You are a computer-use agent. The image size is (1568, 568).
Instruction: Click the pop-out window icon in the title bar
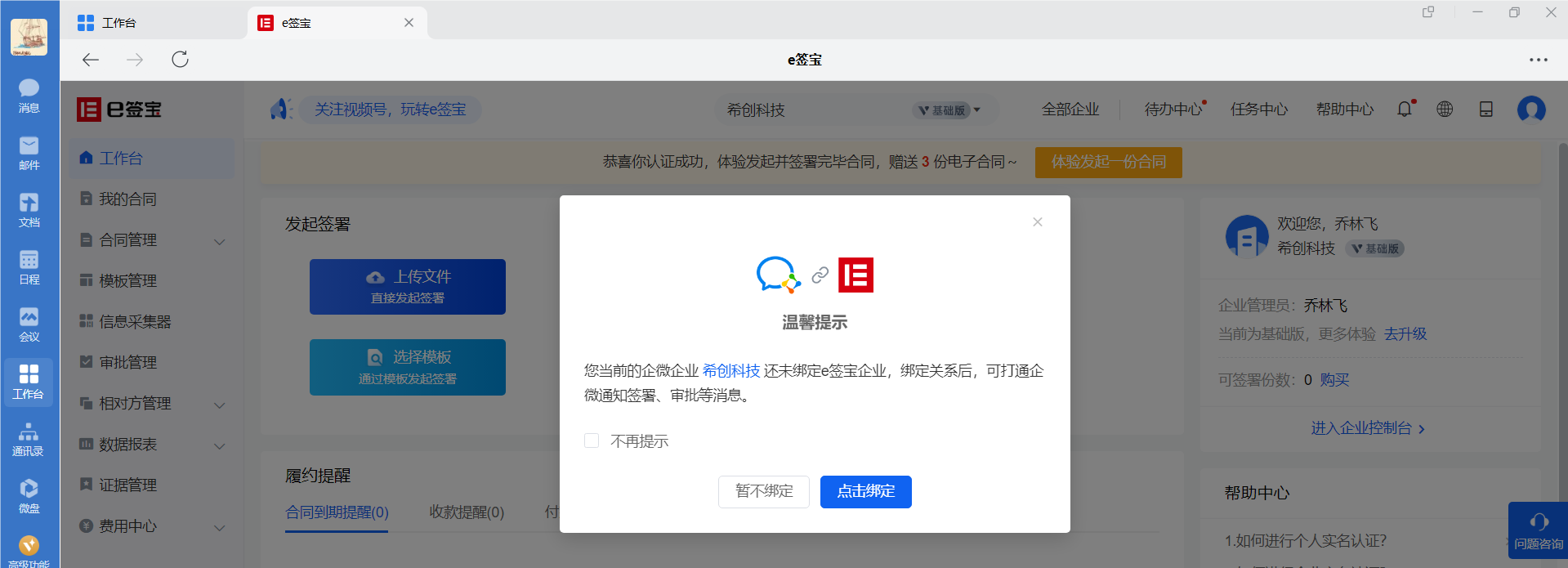pos(1428,12)
